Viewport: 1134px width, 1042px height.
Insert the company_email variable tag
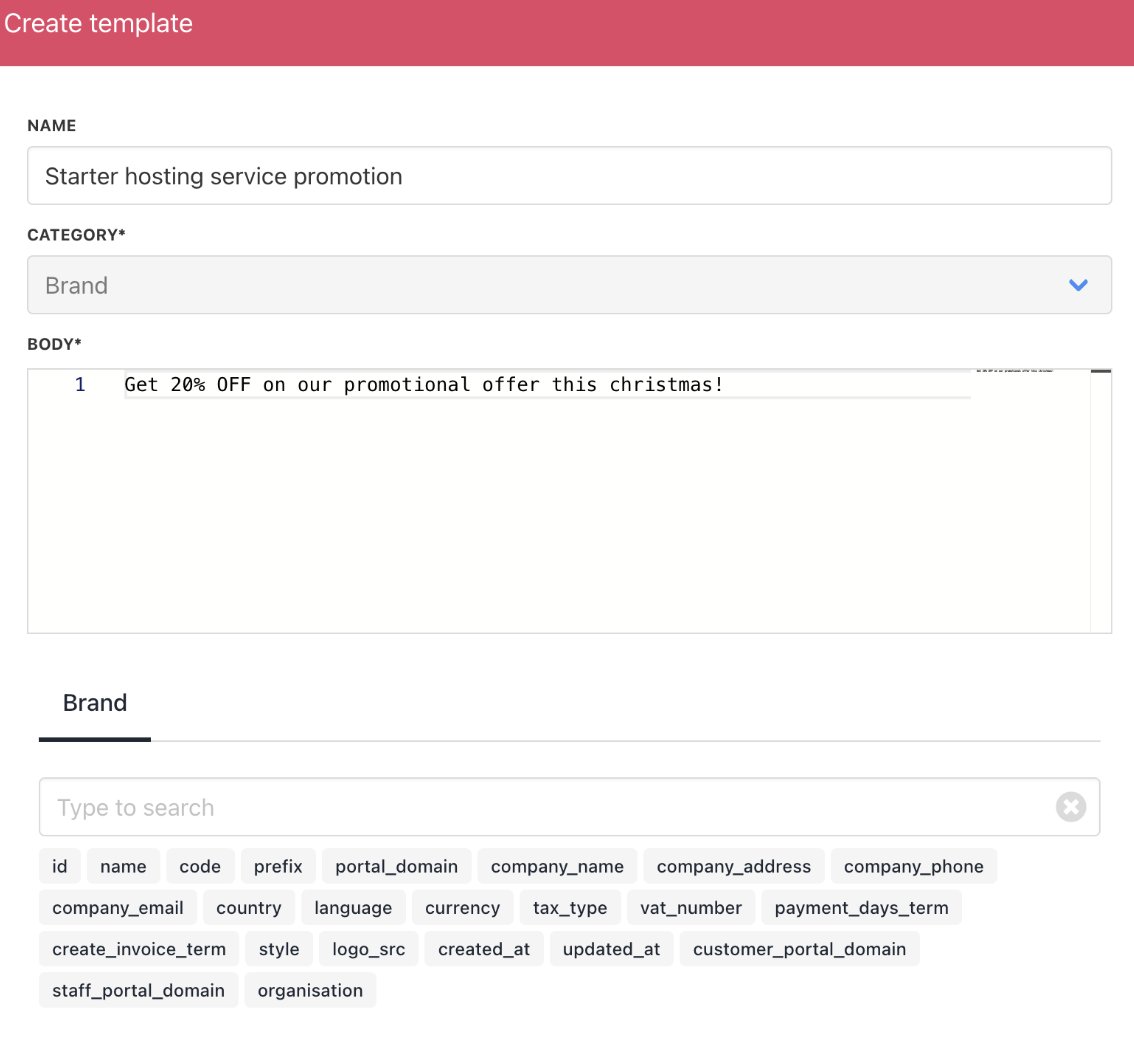click(x=118, y=908)
